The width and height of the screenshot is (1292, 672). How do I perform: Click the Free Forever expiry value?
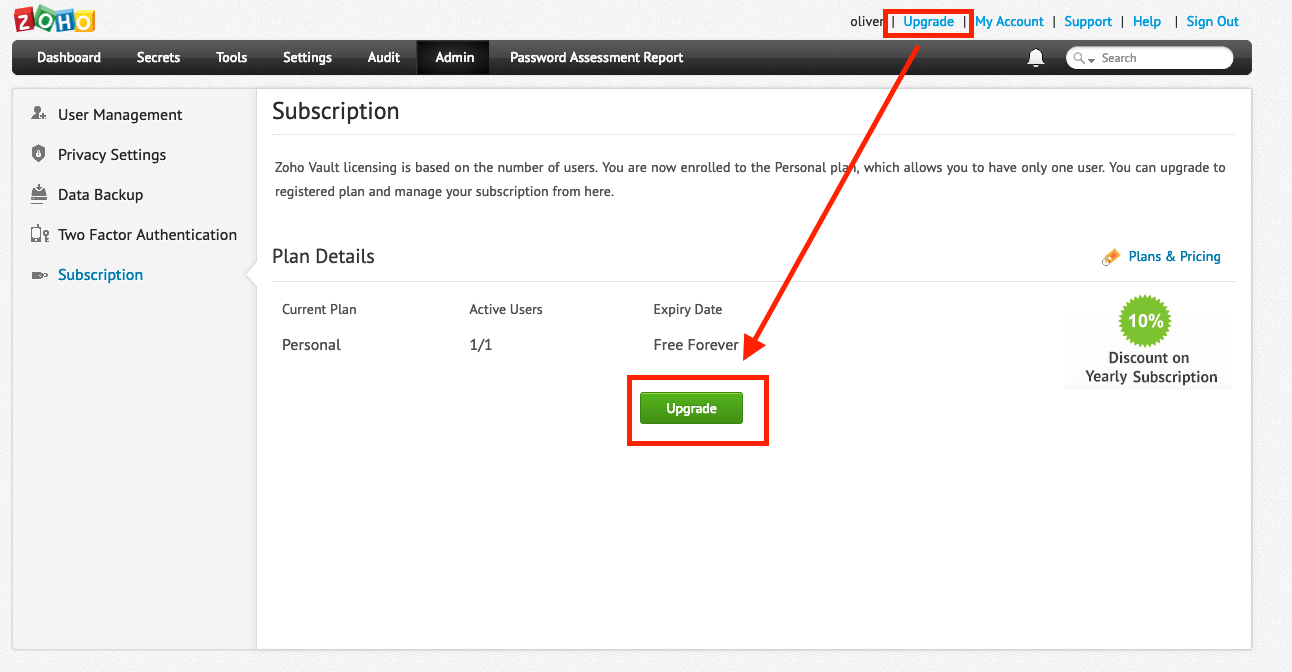pos(696,345)
